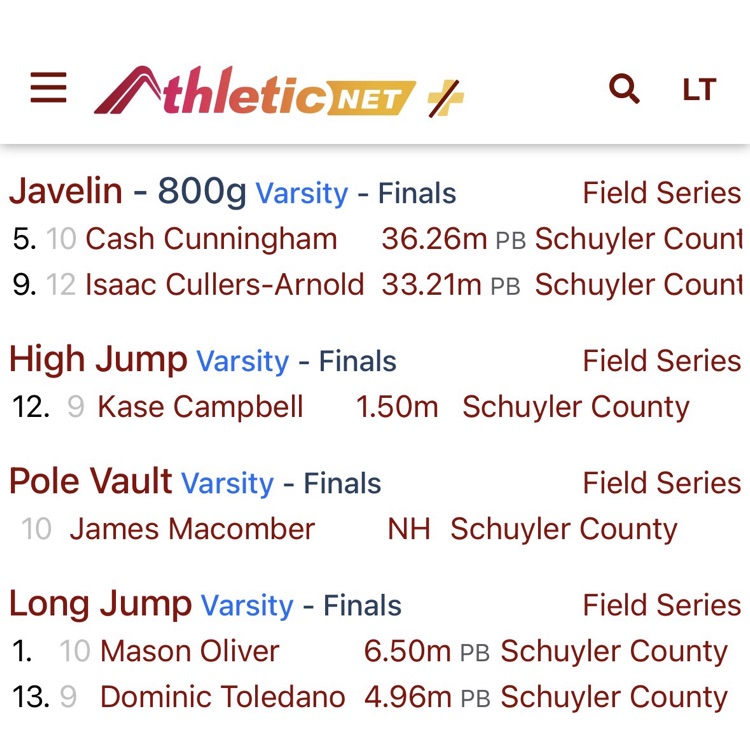Image resolution: width=750 pixels, height=734 pixels.
Task: Click the 36.26m javelin mark
Action: click(431, 239)
